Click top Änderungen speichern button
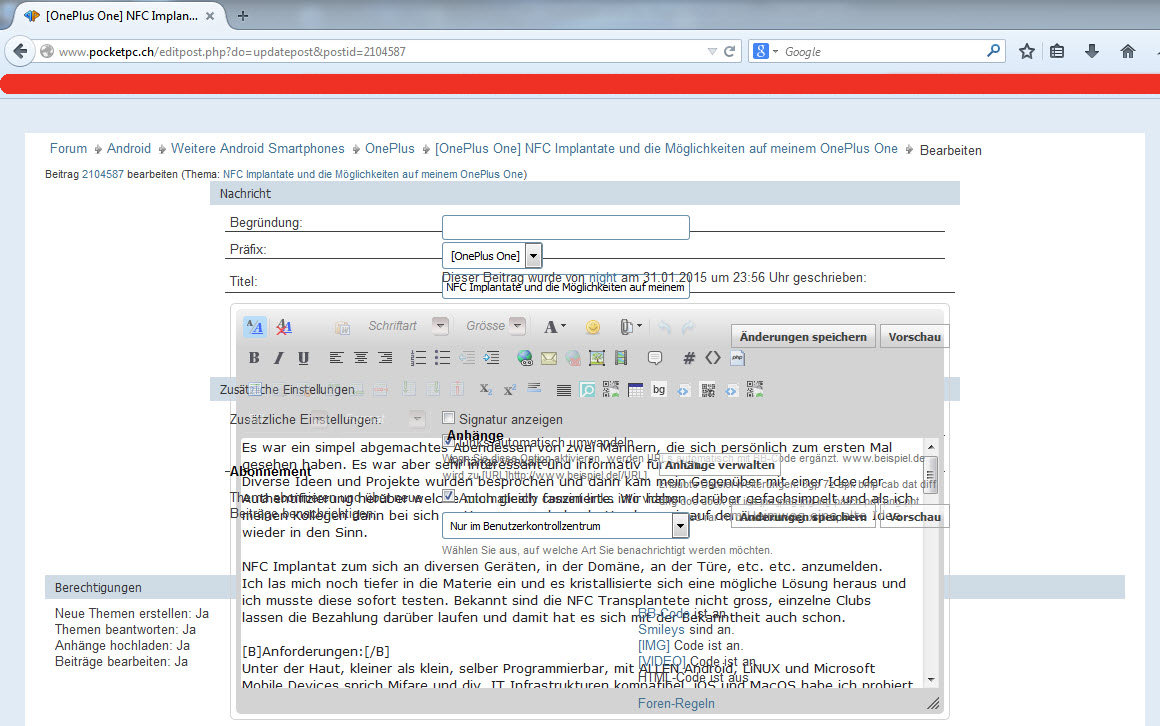The width and height of the screenshot is (1160, 726). click(x=803, y=337)
